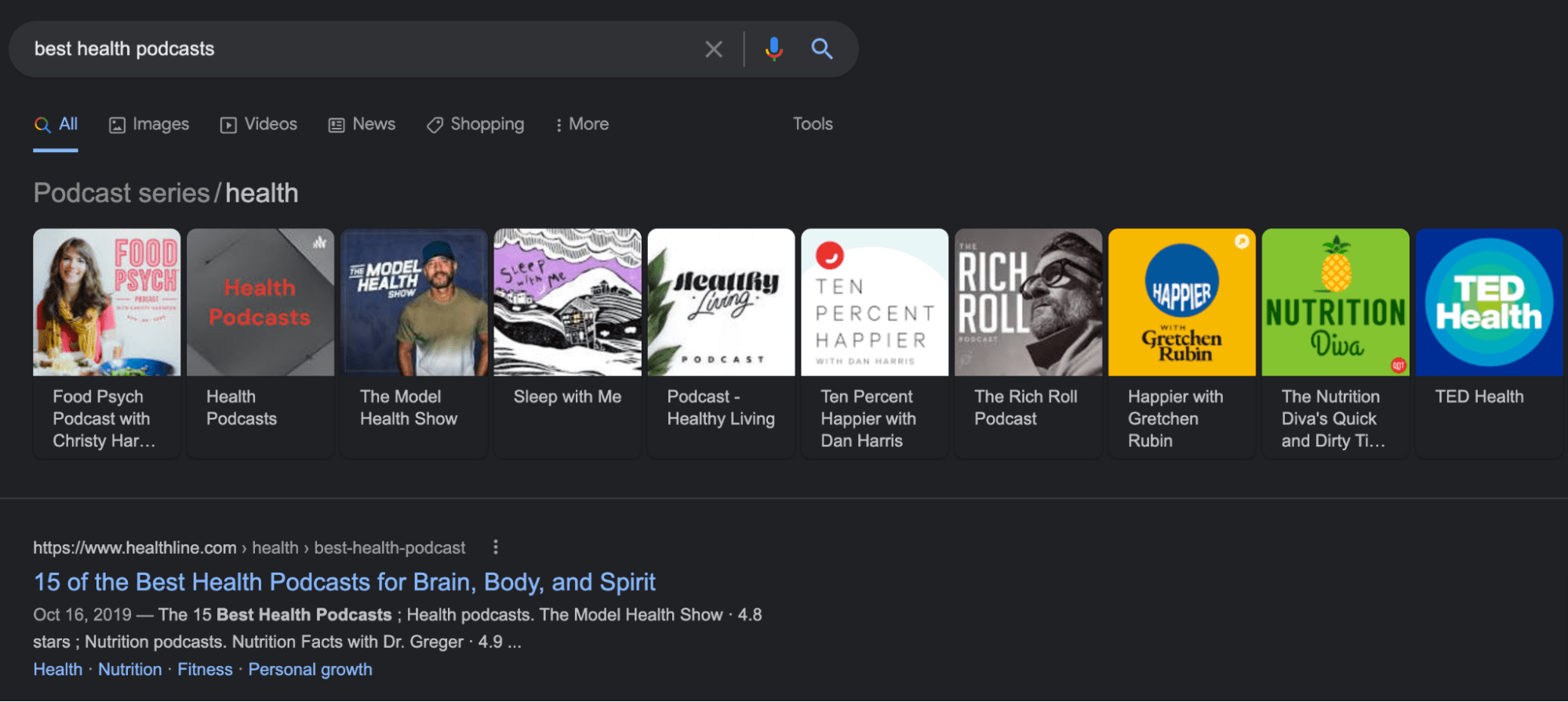Select the All results tab
Screen dimensions: 1568x702
tap(56, 124)
